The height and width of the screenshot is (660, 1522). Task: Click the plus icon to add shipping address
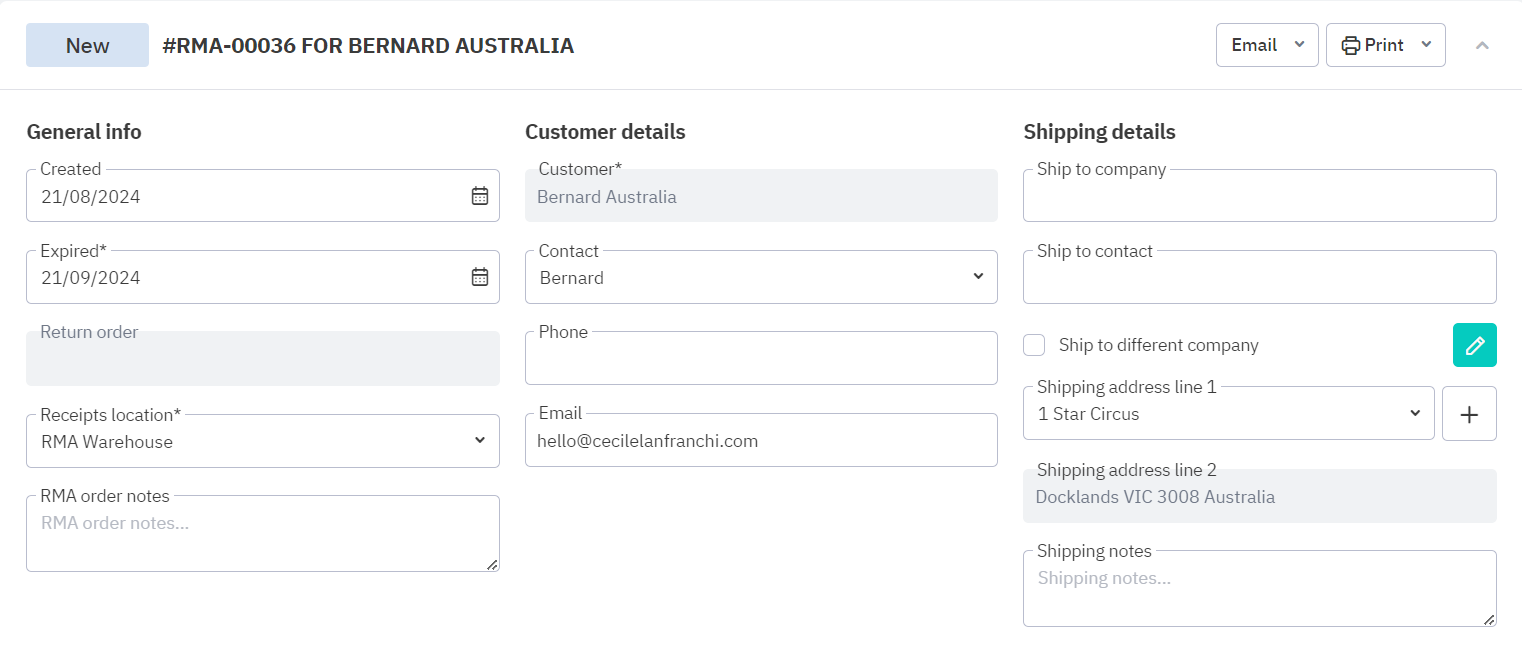[1469, 414]
